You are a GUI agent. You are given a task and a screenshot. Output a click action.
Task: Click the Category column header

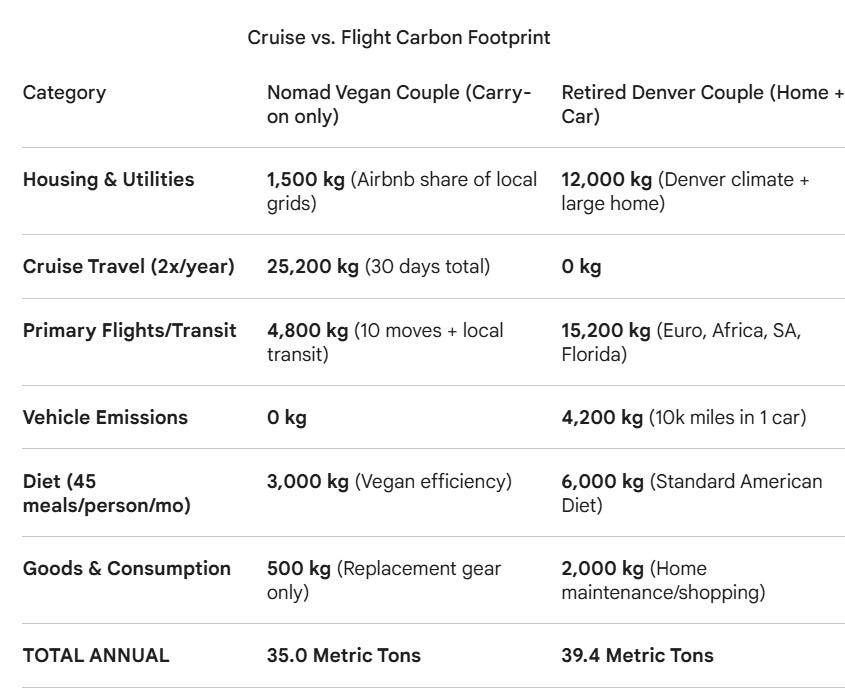click(x=64, y=93)
